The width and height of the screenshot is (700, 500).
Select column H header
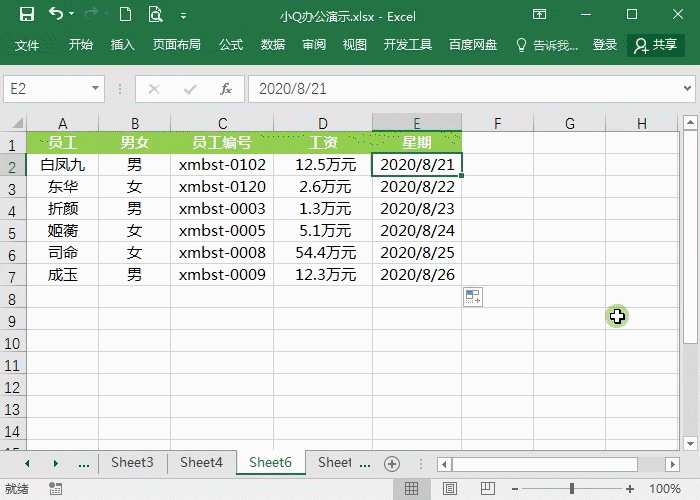(x=642, y=123)
